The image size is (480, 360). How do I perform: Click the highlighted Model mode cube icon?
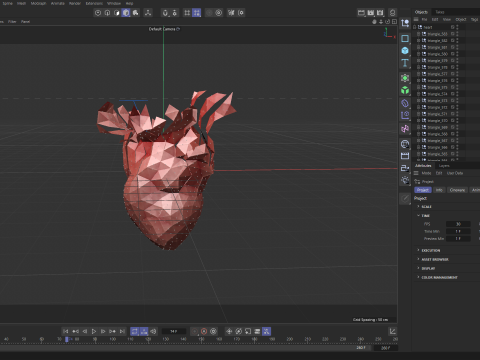126,13
